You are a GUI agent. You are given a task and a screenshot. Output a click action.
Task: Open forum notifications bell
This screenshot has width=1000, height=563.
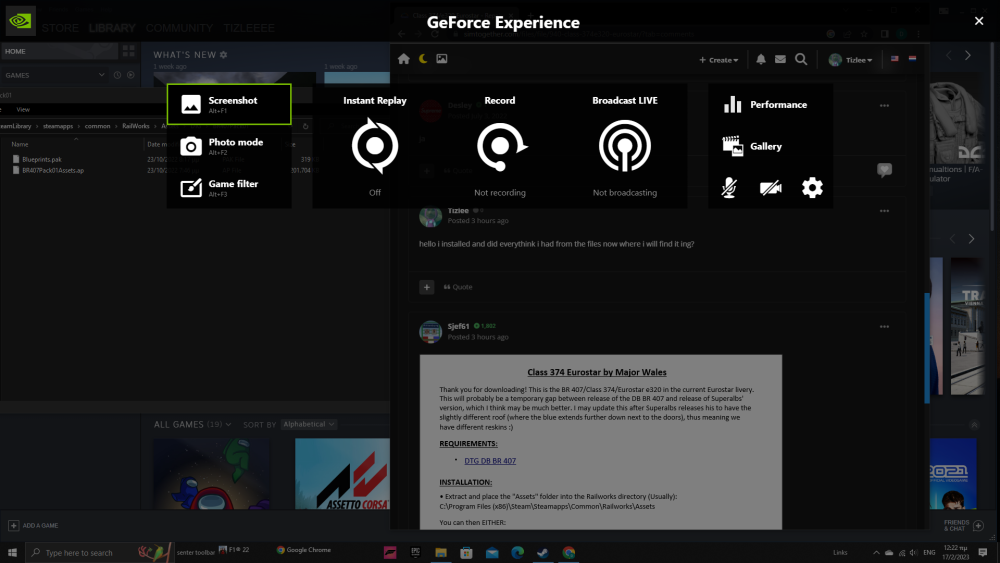point(761,59)
